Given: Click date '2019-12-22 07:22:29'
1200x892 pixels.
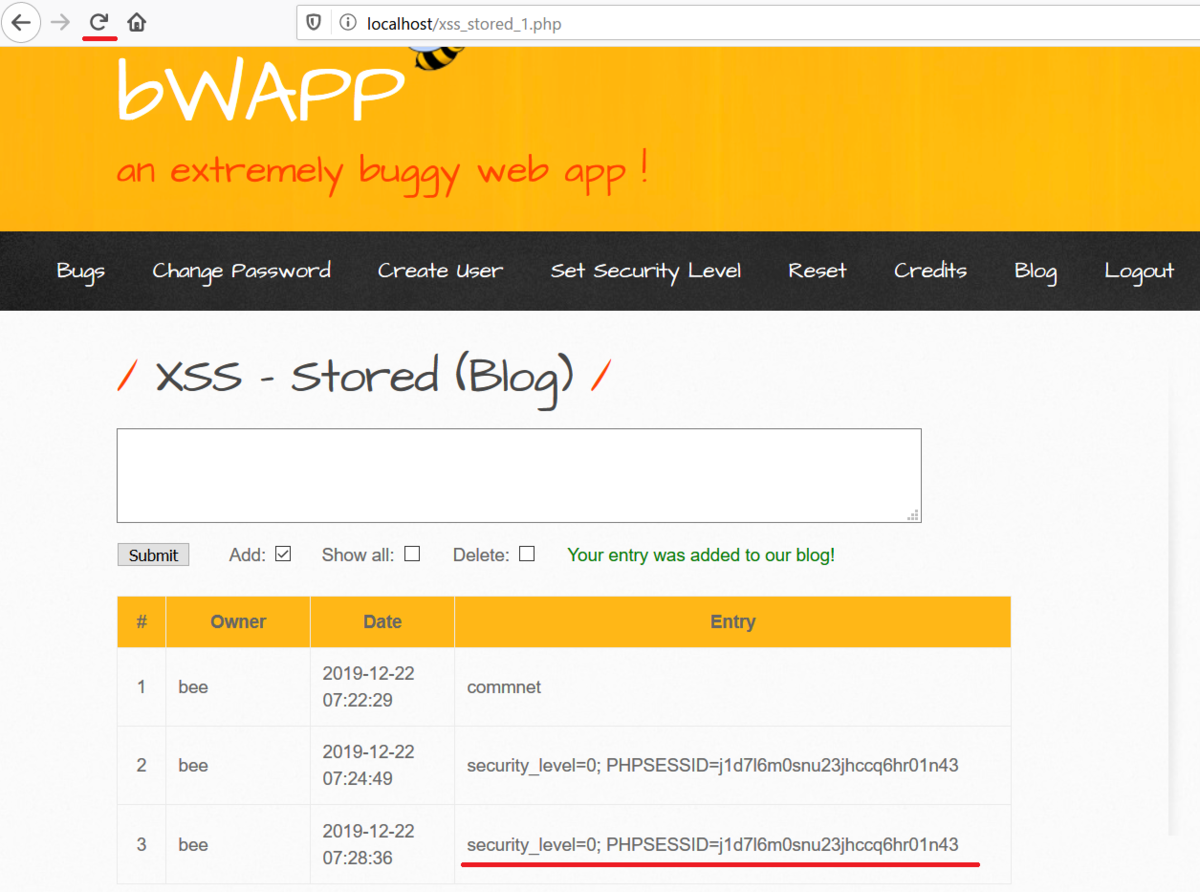Looking at the screenshot, I should (368, 687).
